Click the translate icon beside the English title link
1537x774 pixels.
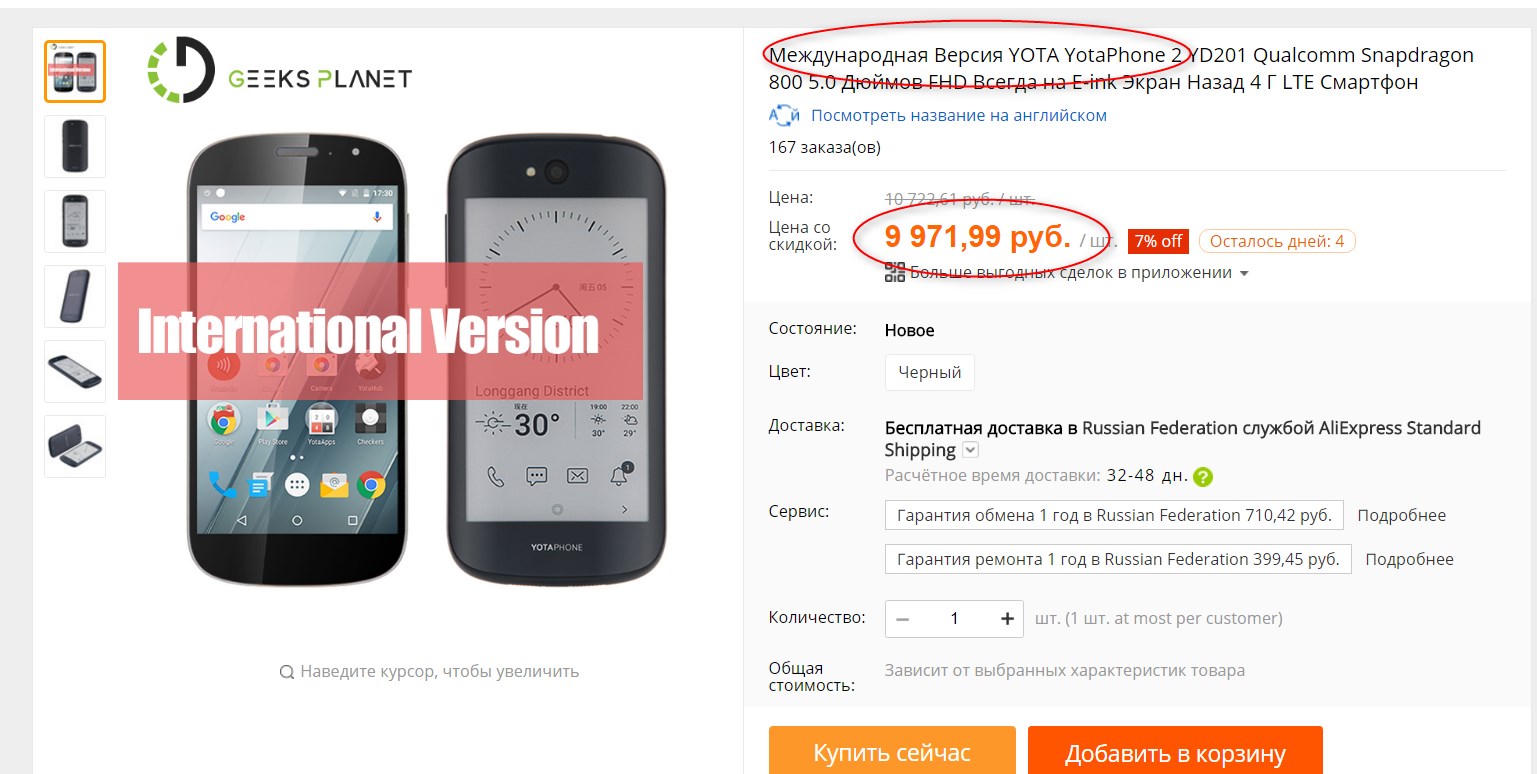(x=784, y=116)
